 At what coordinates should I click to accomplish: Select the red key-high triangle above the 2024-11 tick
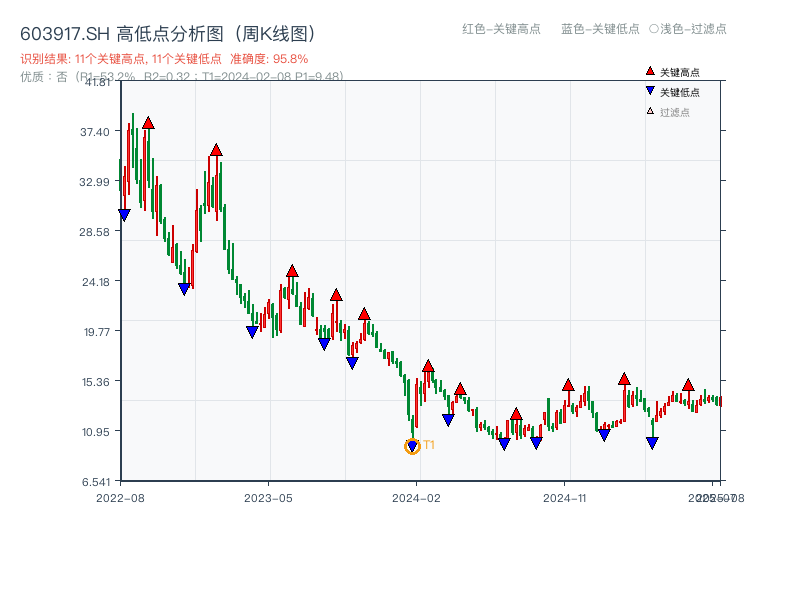pos(568,385)
